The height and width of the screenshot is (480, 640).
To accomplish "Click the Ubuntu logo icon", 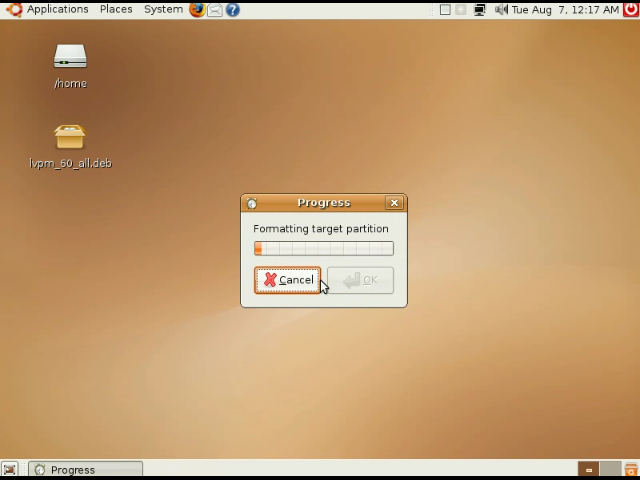I will pos(14,10).
